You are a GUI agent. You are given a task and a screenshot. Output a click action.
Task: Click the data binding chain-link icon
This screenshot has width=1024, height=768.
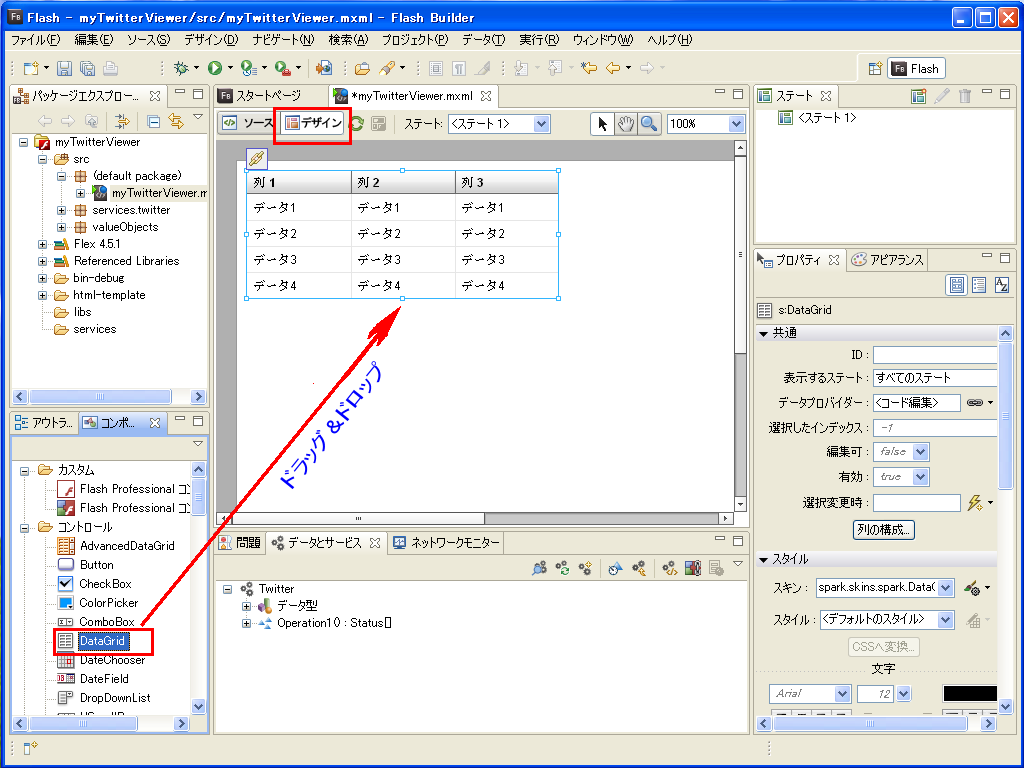[x=974, y=403]
